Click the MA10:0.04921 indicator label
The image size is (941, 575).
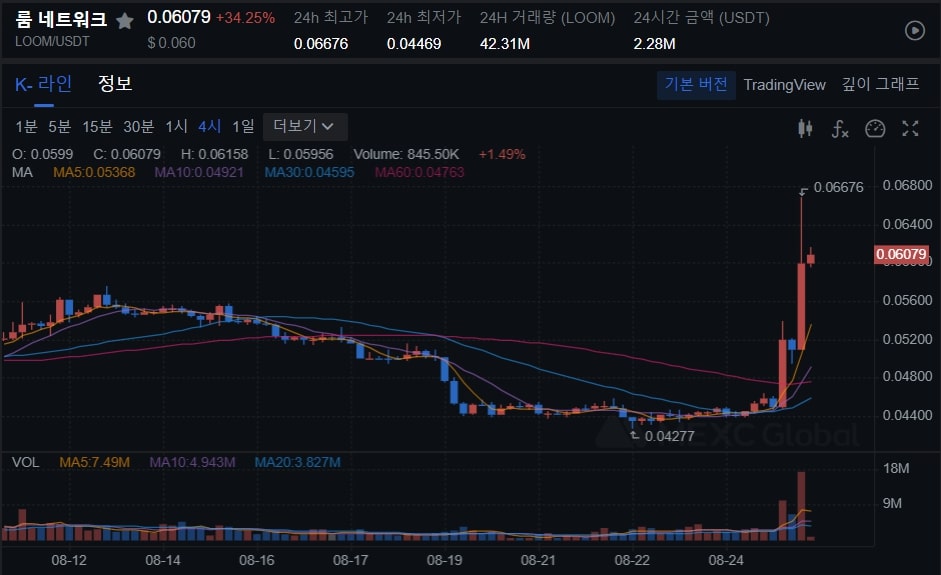199,173
